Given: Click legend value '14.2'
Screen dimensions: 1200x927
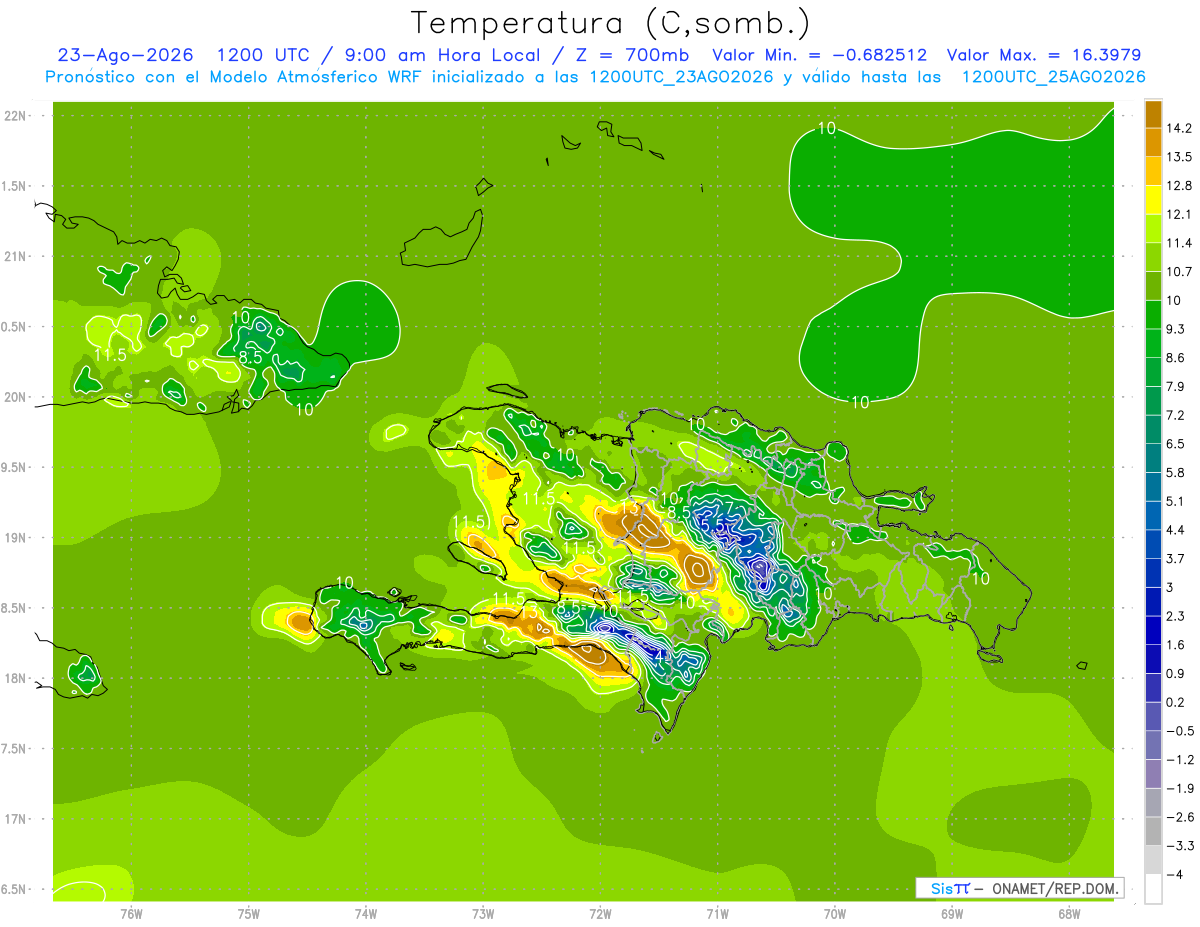Looking at the screenshot, I should coord(1179,128).
